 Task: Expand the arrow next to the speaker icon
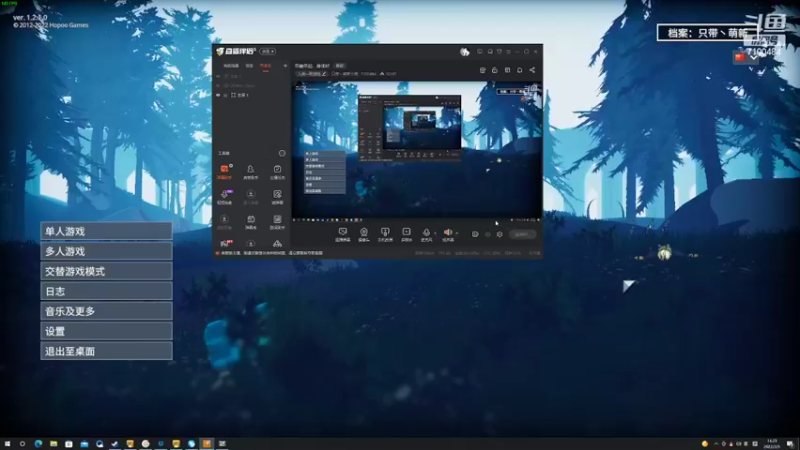click(457, 233)
